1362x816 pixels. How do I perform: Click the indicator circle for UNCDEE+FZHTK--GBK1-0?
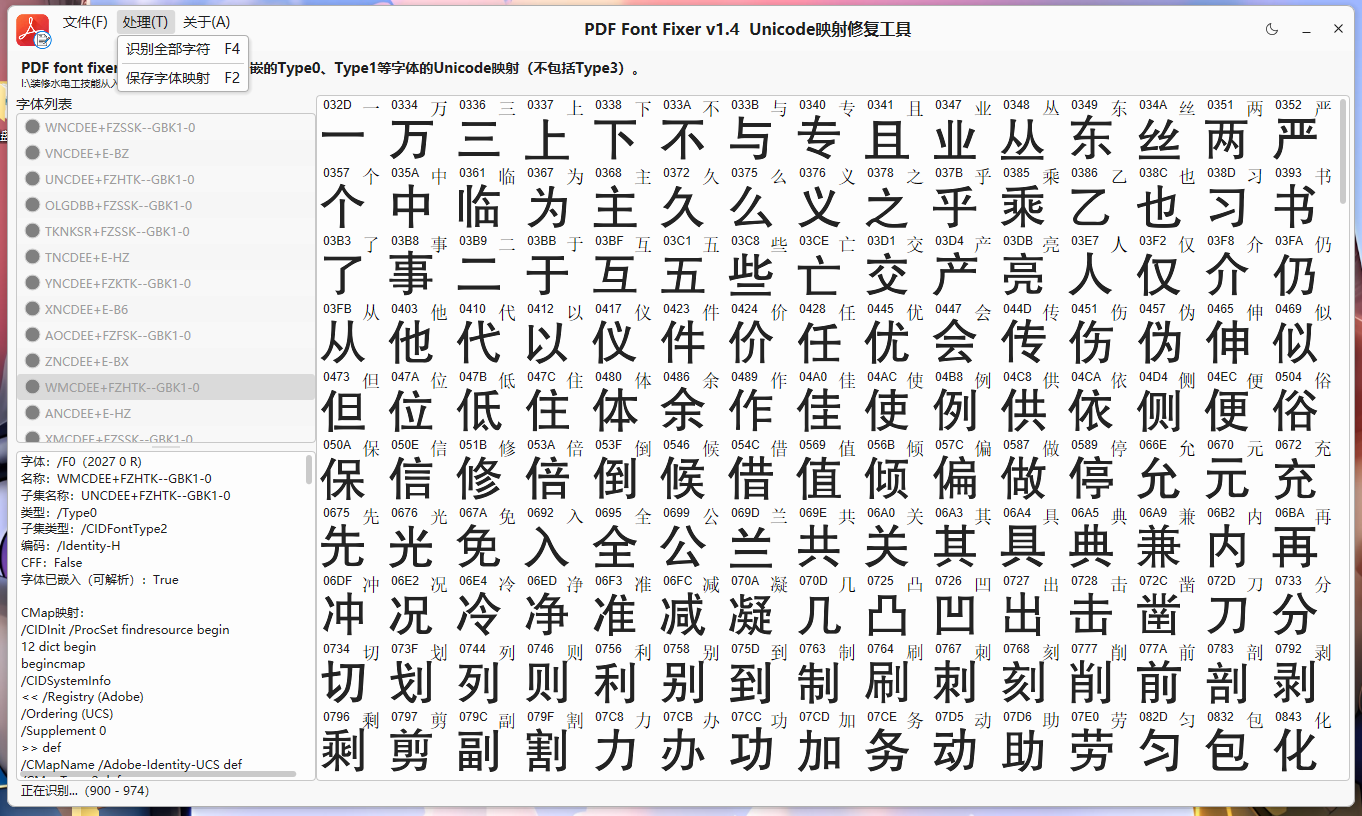coord(31,179)
